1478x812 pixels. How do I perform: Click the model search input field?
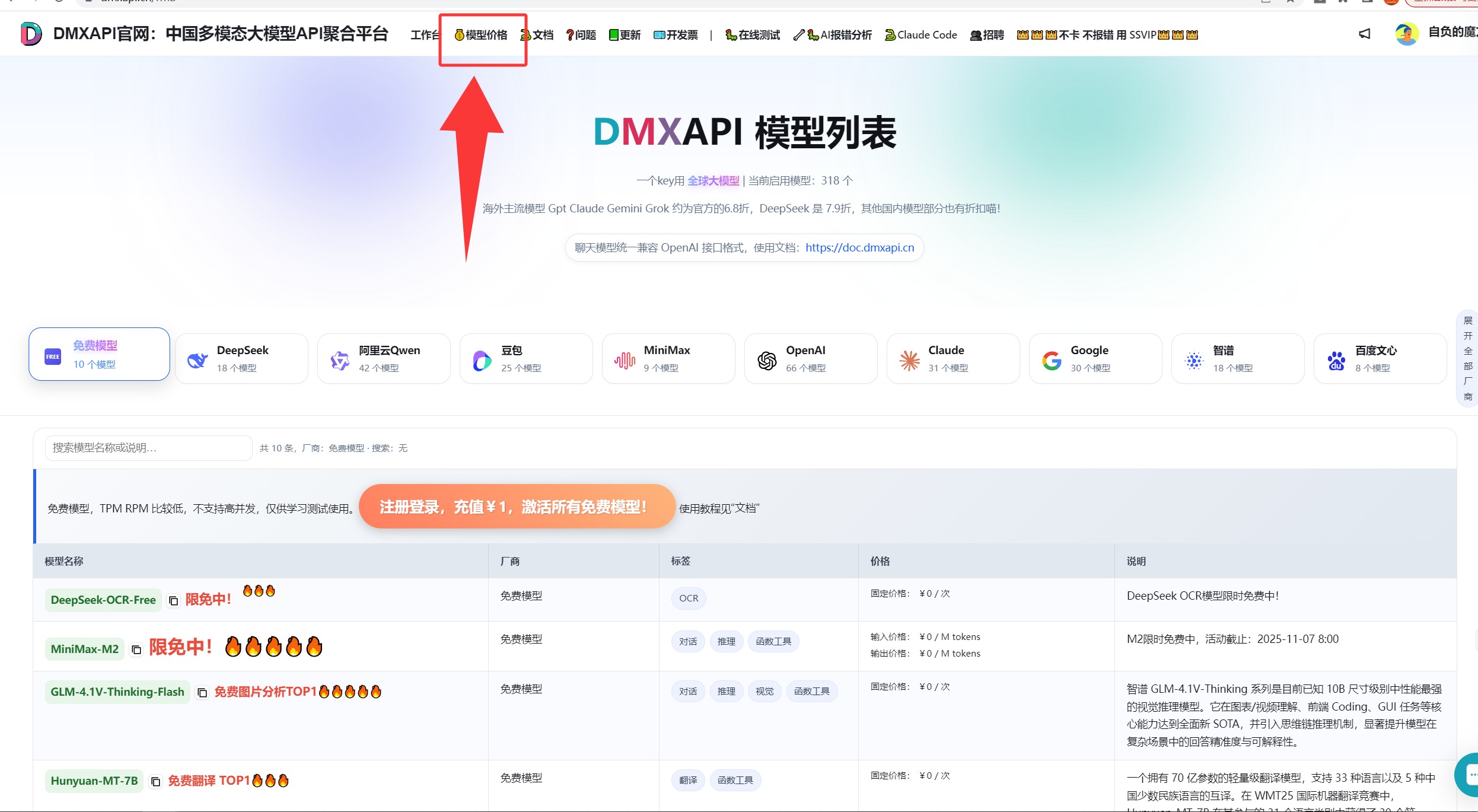coord(148,448)
